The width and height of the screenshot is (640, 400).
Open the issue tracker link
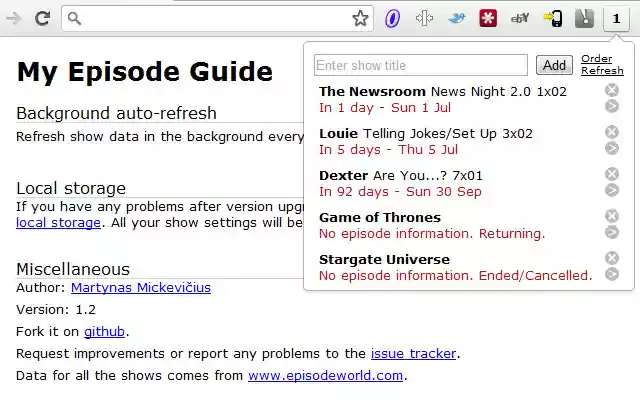point(413,353)
